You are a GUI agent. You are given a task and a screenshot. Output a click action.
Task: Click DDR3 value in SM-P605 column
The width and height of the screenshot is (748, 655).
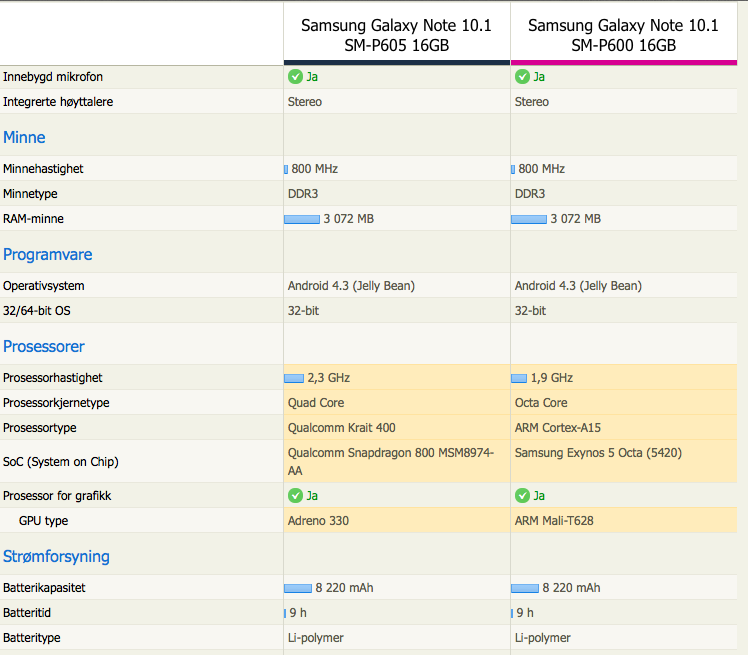pyautogui.click(x=303, y=194)
